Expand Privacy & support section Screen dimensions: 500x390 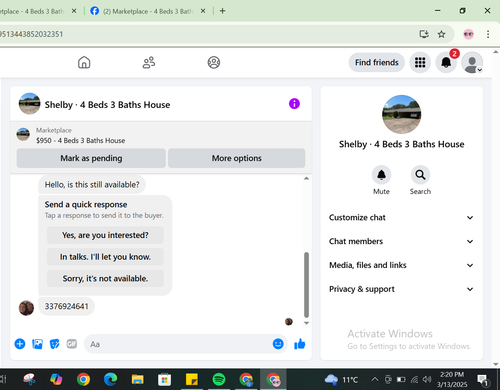[401, 289]
